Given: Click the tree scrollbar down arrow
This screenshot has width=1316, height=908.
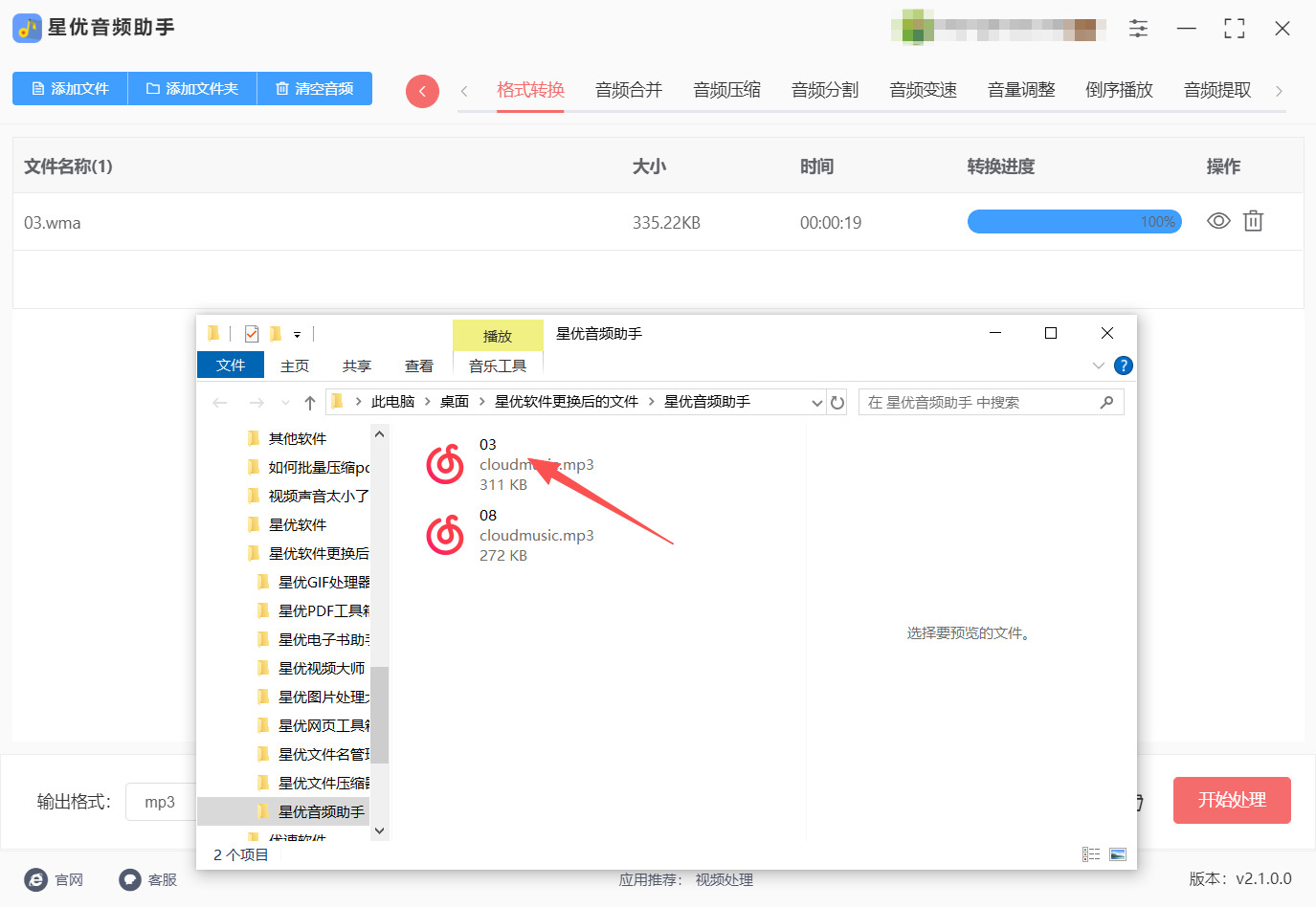Looking at the screenshot, I should 380,830.
